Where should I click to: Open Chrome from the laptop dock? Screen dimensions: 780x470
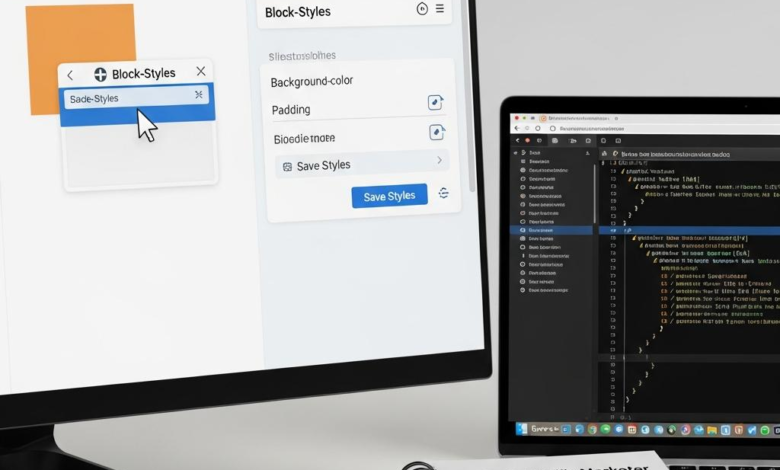click(x=592, y=430)
